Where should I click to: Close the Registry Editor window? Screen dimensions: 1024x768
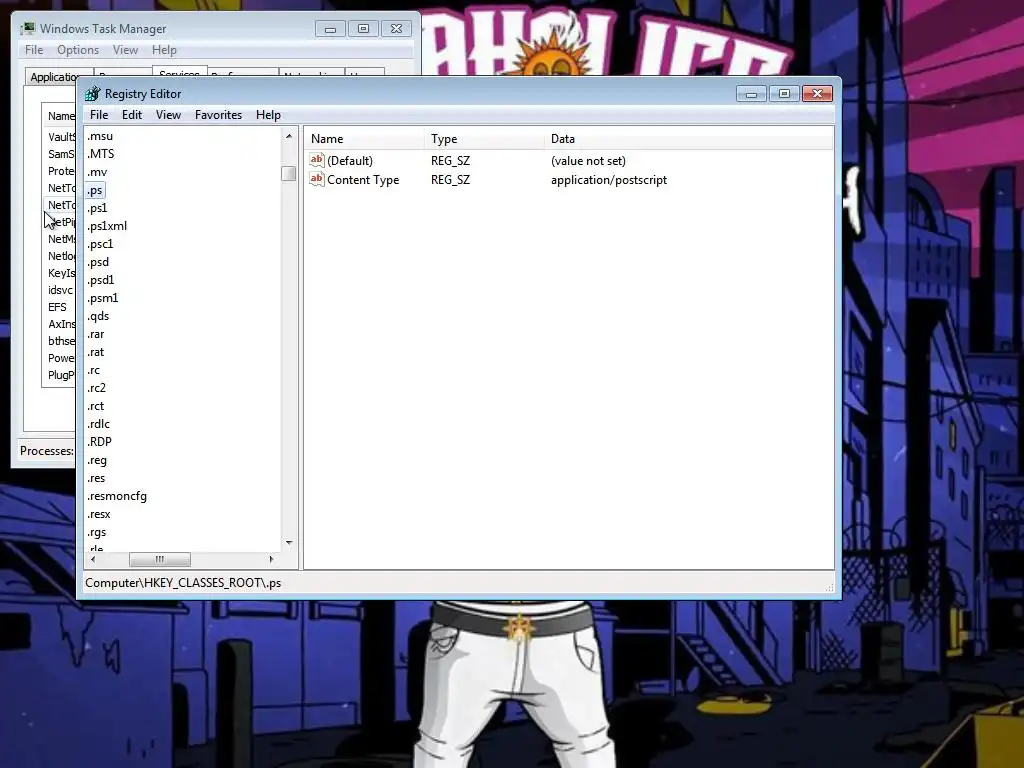click(x=817, y=94)
